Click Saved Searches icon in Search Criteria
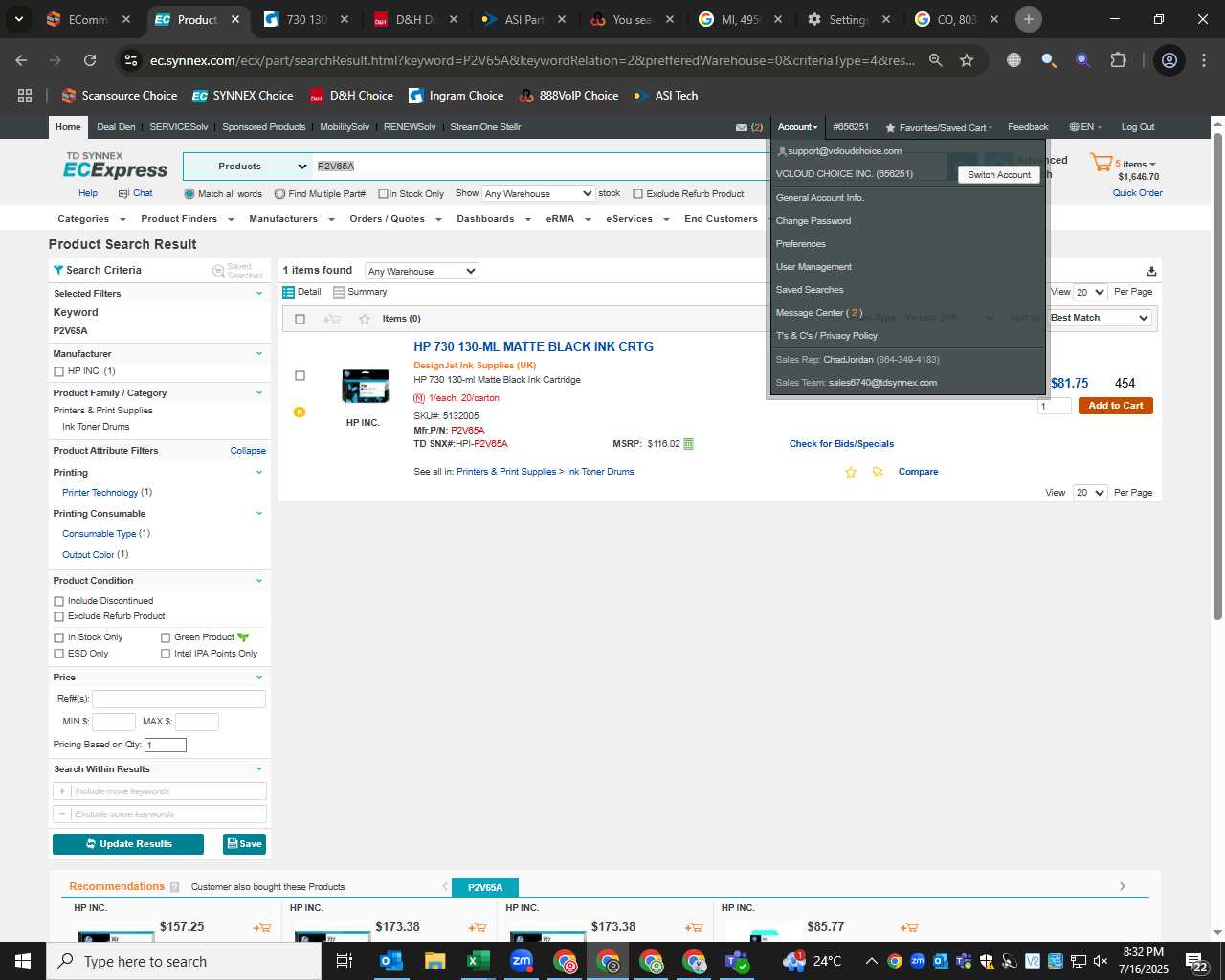 coord(218,271)
